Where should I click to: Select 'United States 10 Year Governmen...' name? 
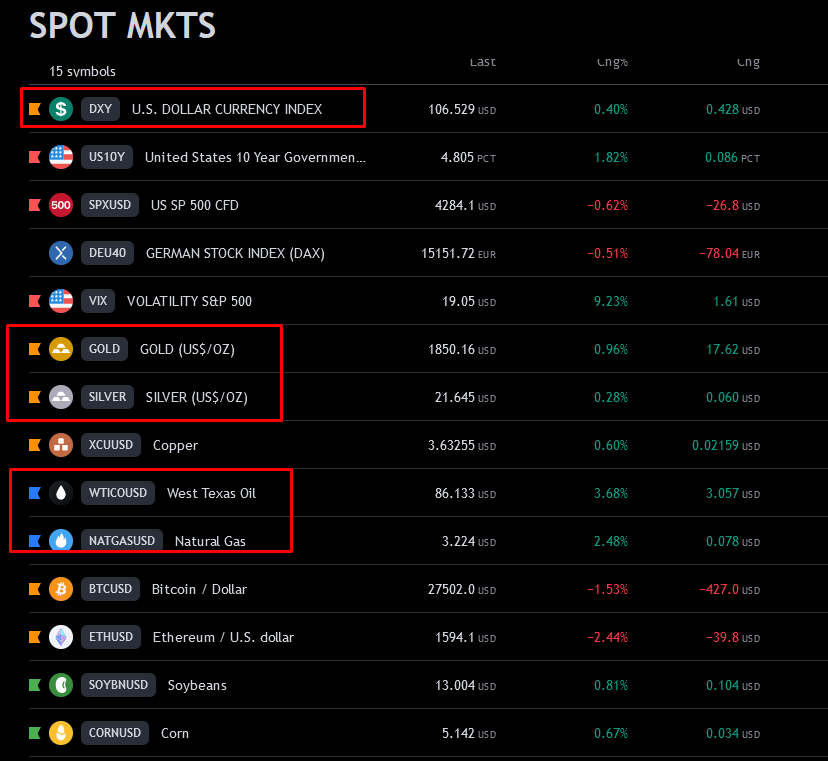(x=255, y=157)
